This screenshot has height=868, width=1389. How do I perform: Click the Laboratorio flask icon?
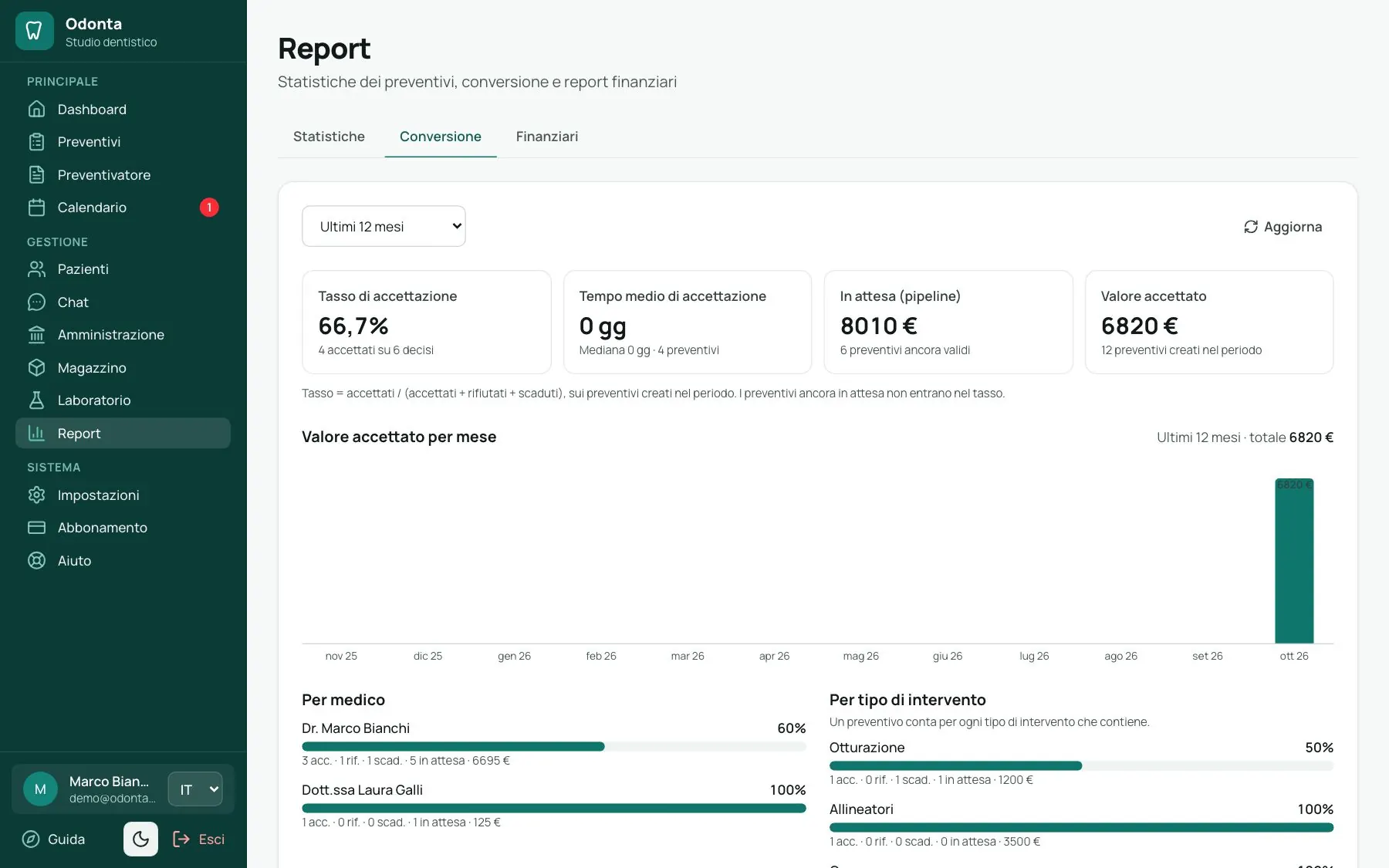(x=36, y=400)
